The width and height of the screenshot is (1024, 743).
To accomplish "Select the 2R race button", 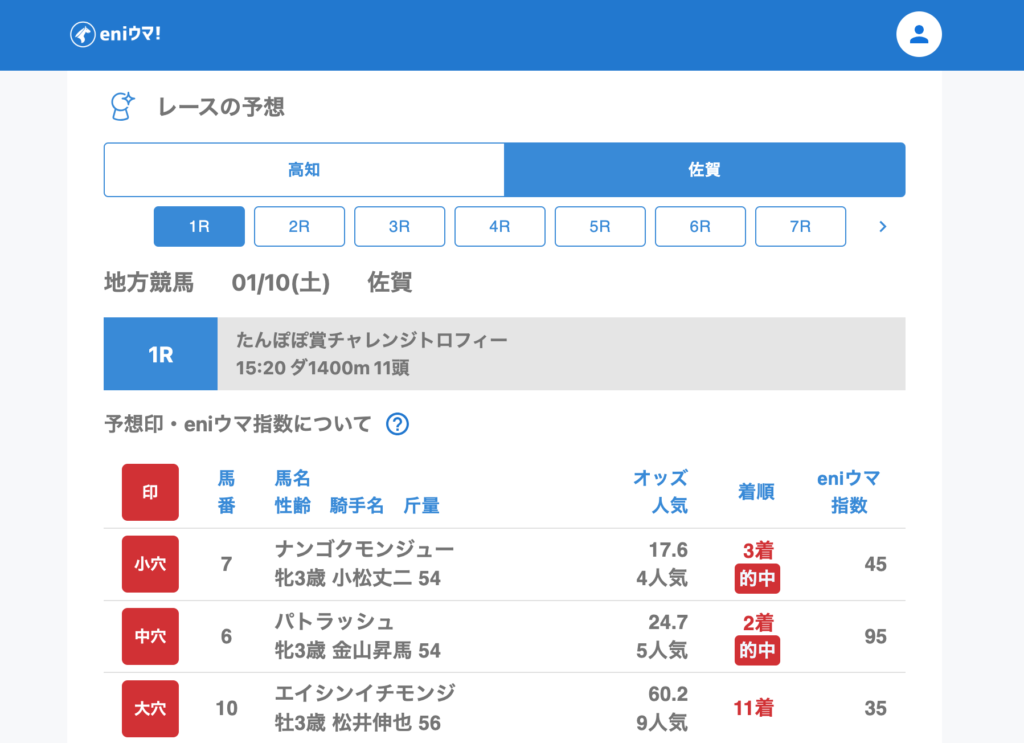I will click(299, 227).
